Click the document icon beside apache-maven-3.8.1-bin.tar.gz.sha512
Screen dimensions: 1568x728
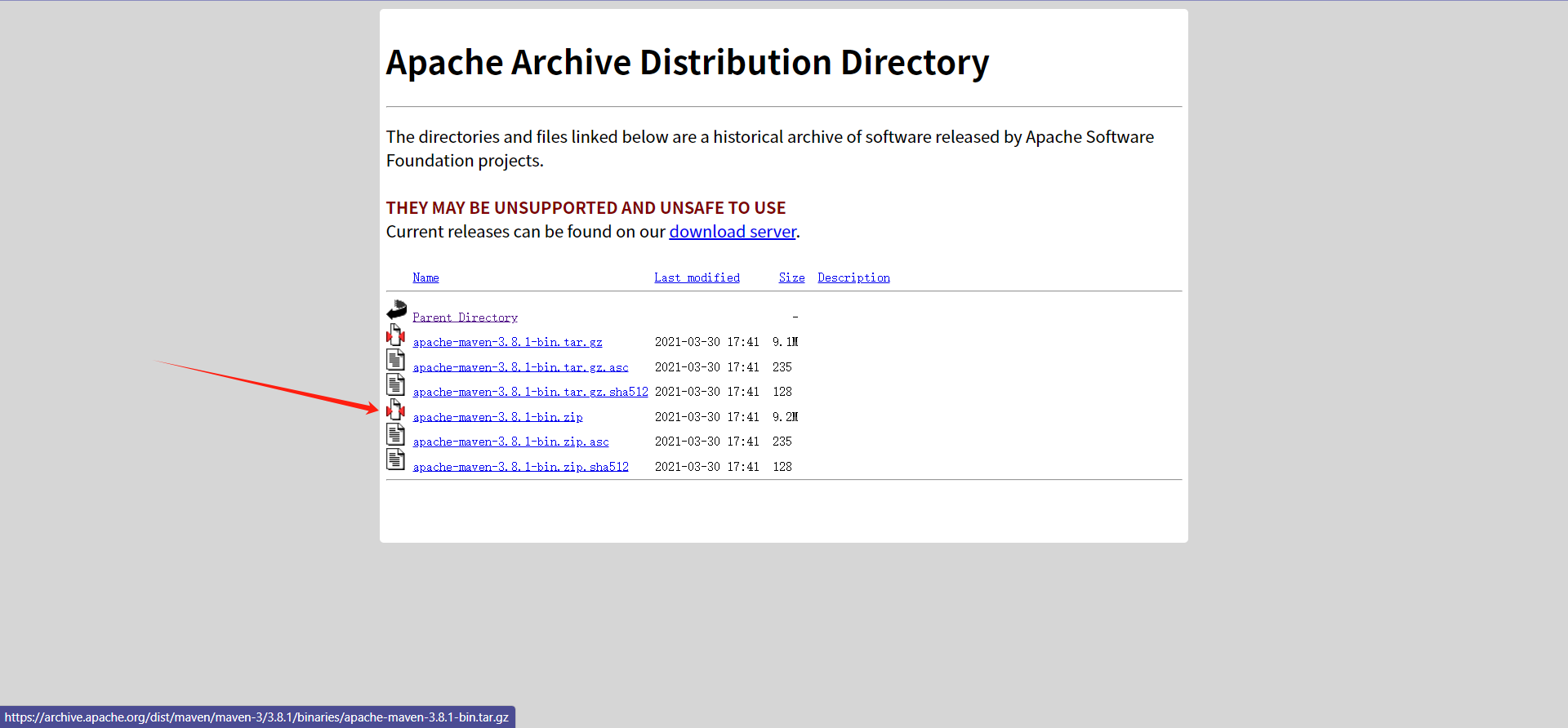396,384
